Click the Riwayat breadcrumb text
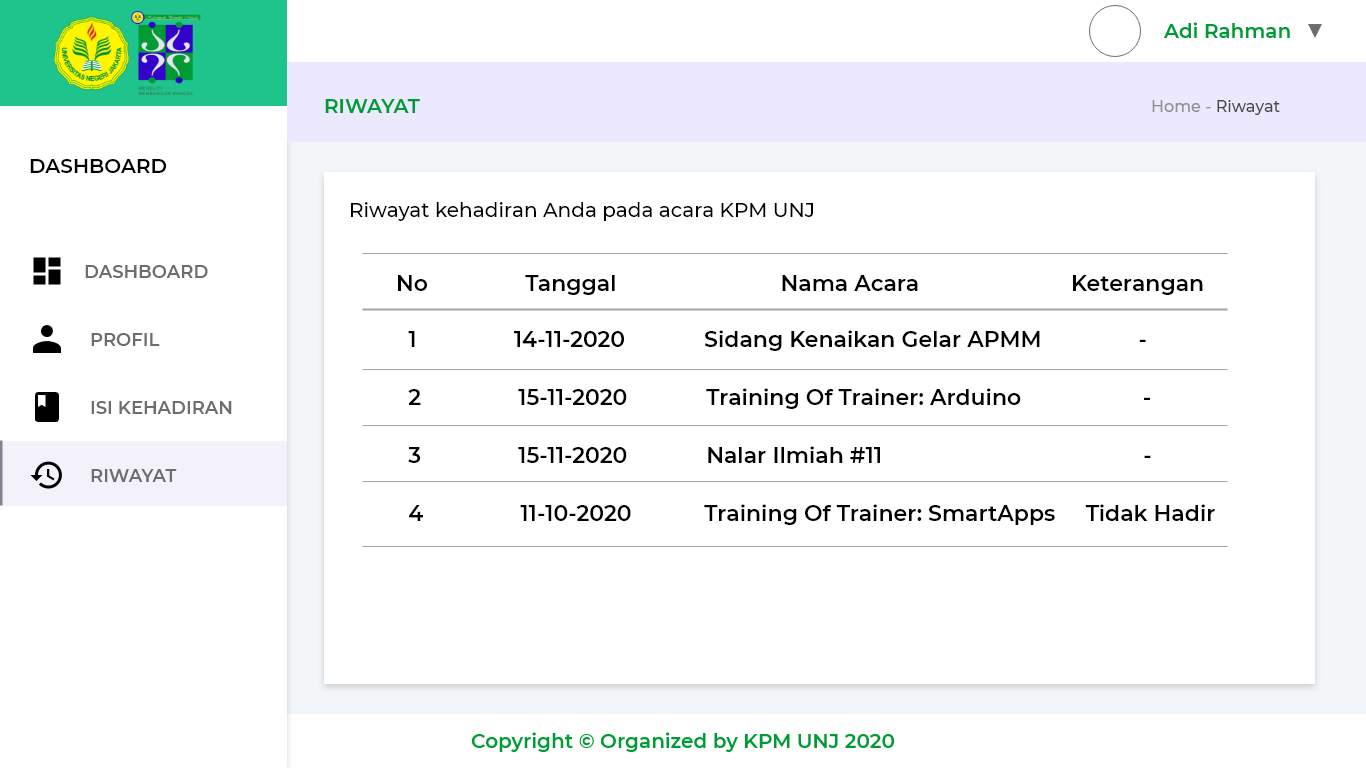This screenshot has height=768, width=1366. [1247, 107]
